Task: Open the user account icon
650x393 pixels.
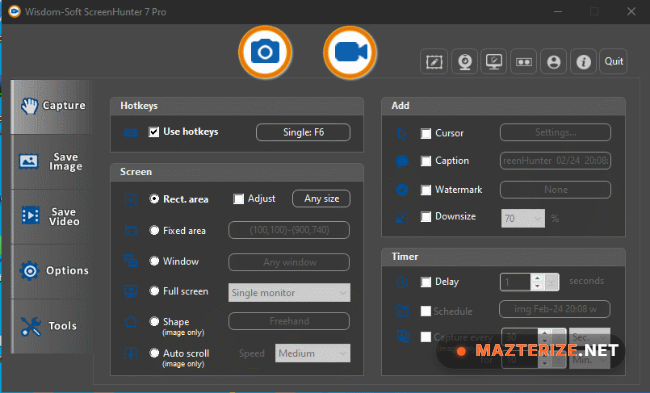Action: pos(553,61)
